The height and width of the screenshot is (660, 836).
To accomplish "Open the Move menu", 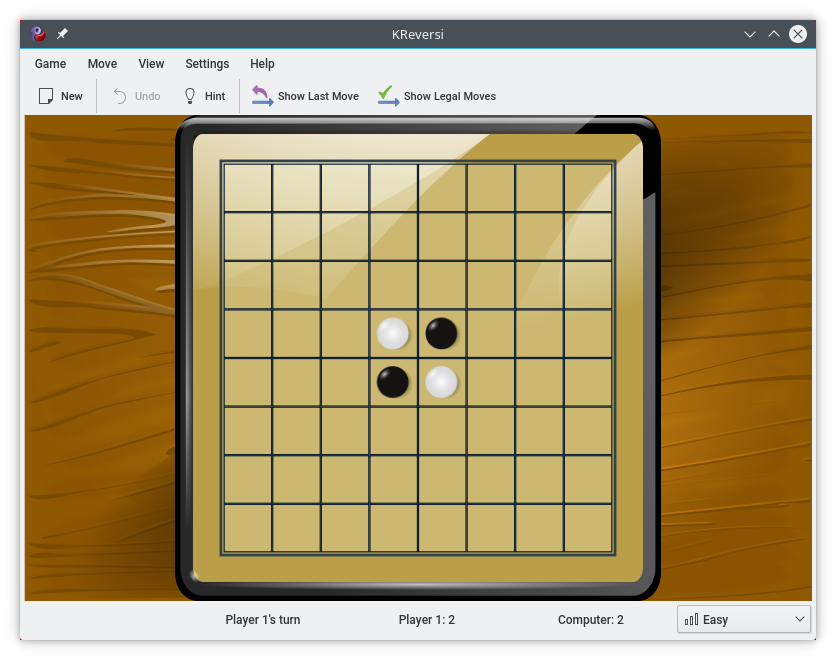I will point(102,63).
